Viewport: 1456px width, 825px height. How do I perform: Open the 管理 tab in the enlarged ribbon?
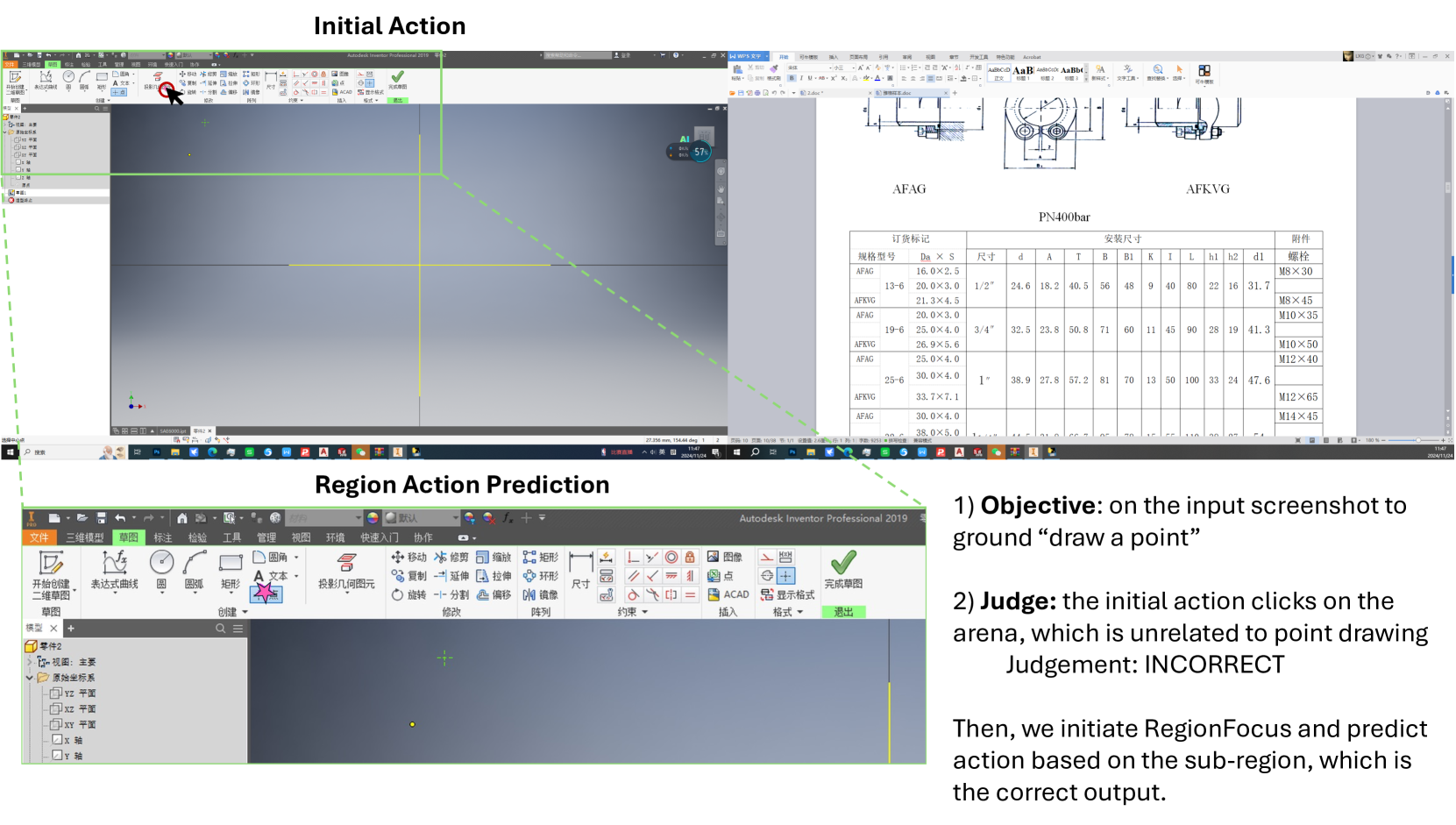tap(266, 537)
